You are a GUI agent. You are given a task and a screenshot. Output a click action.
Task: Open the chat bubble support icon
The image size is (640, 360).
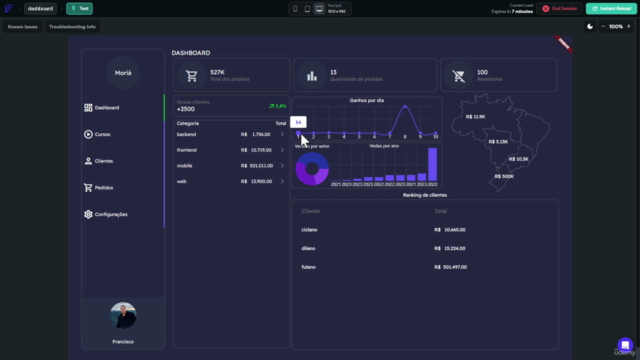(625, 345)
